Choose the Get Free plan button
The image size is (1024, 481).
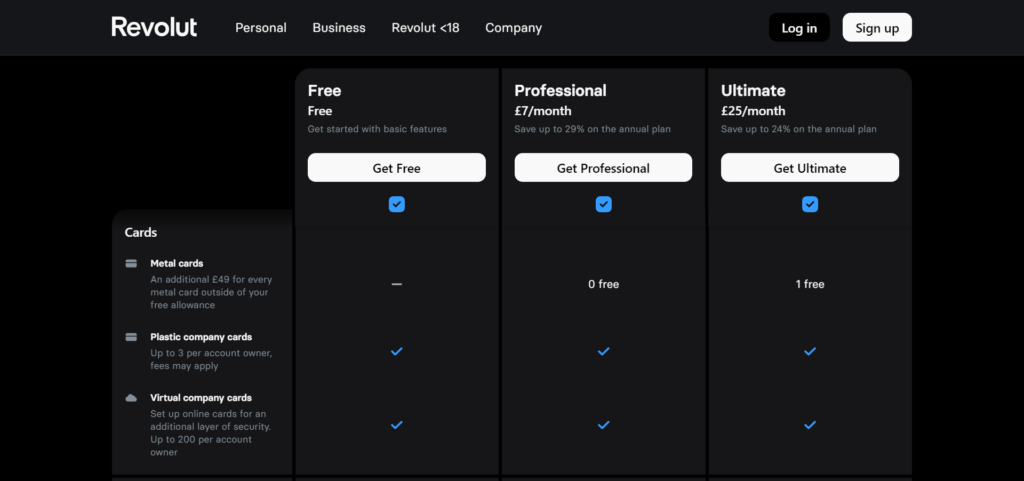[396, 168]
